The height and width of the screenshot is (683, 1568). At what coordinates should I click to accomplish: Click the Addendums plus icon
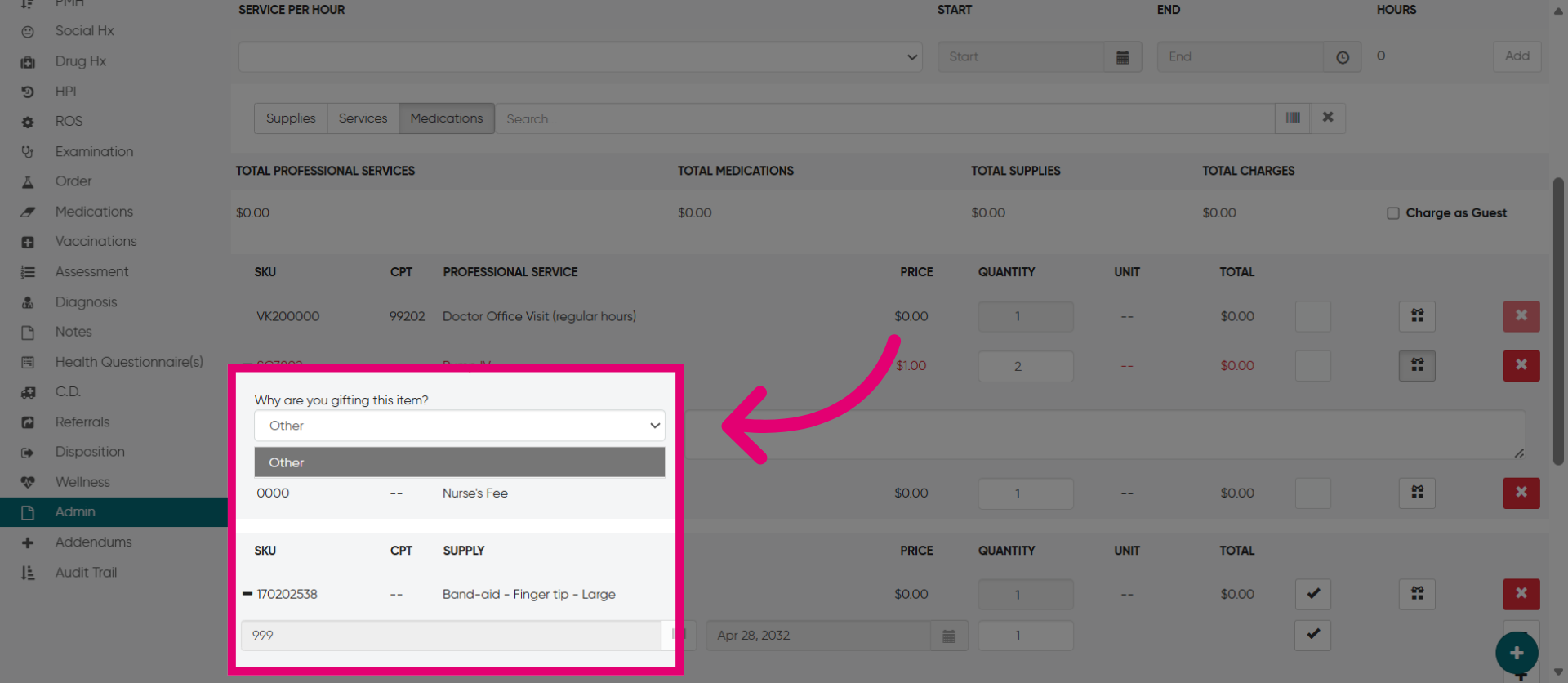pos(28,542)
